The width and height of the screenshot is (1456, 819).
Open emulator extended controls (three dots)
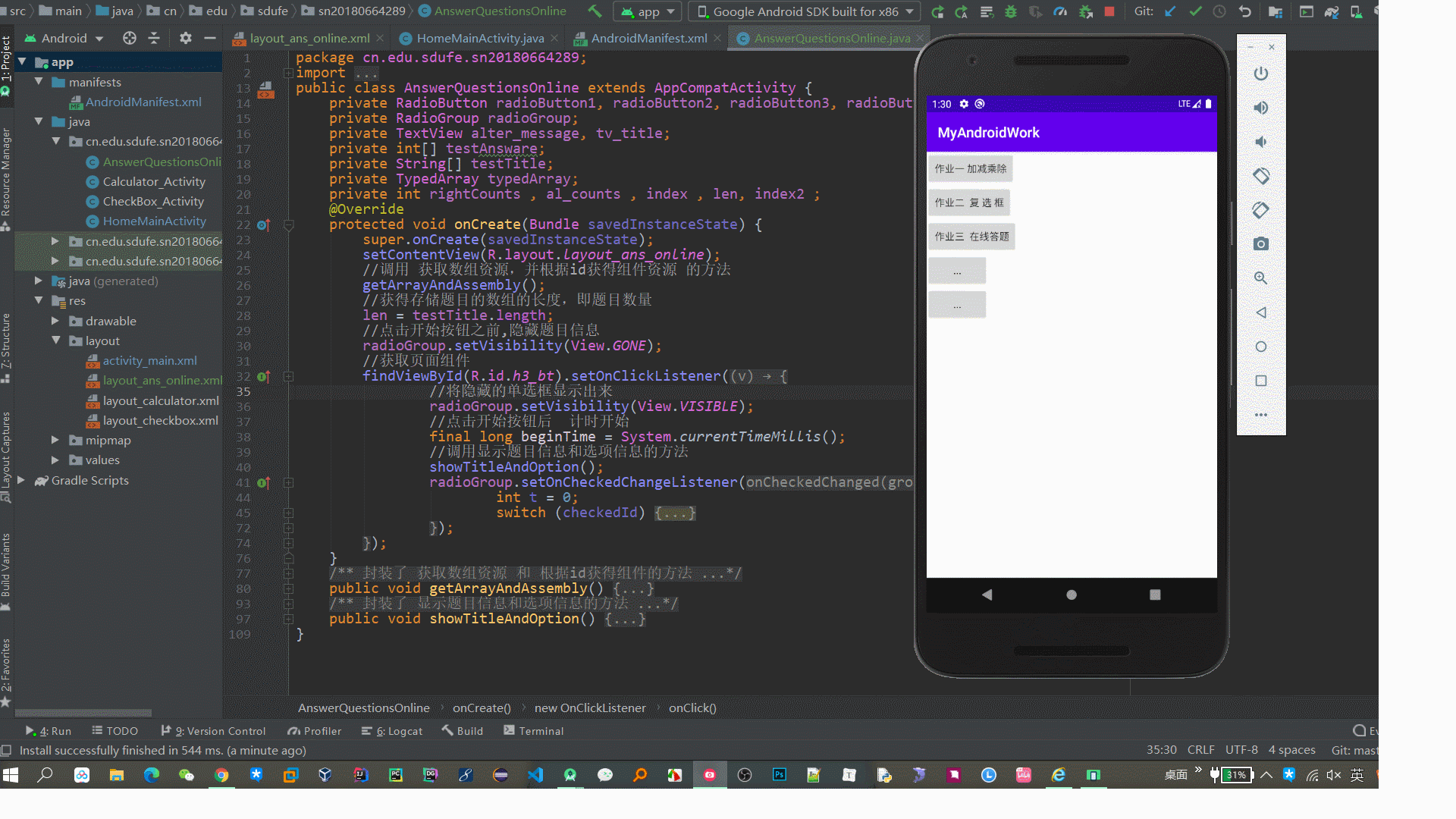point(1260,415)
